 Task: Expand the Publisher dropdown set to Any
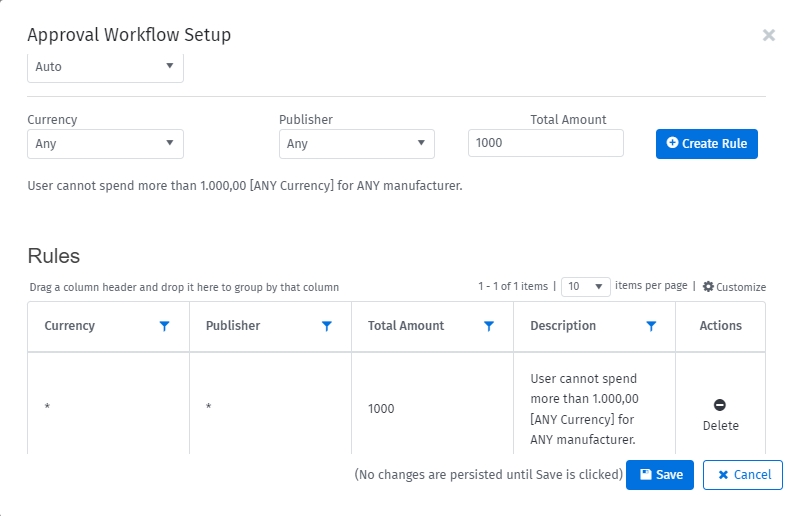[x=356, y=144]
